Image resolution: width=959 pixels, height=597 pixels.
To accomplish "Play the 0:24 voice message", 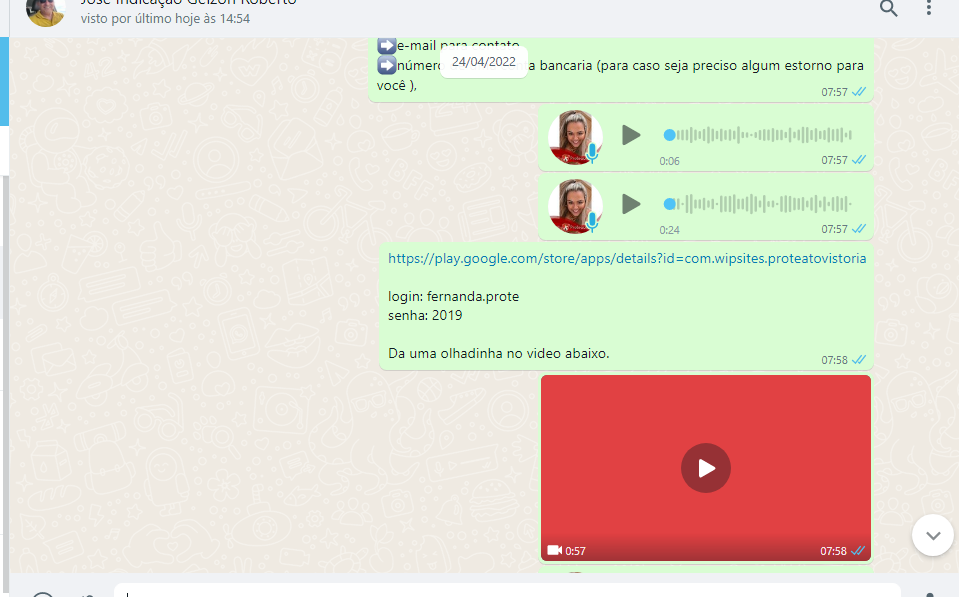I will [630, 204].
